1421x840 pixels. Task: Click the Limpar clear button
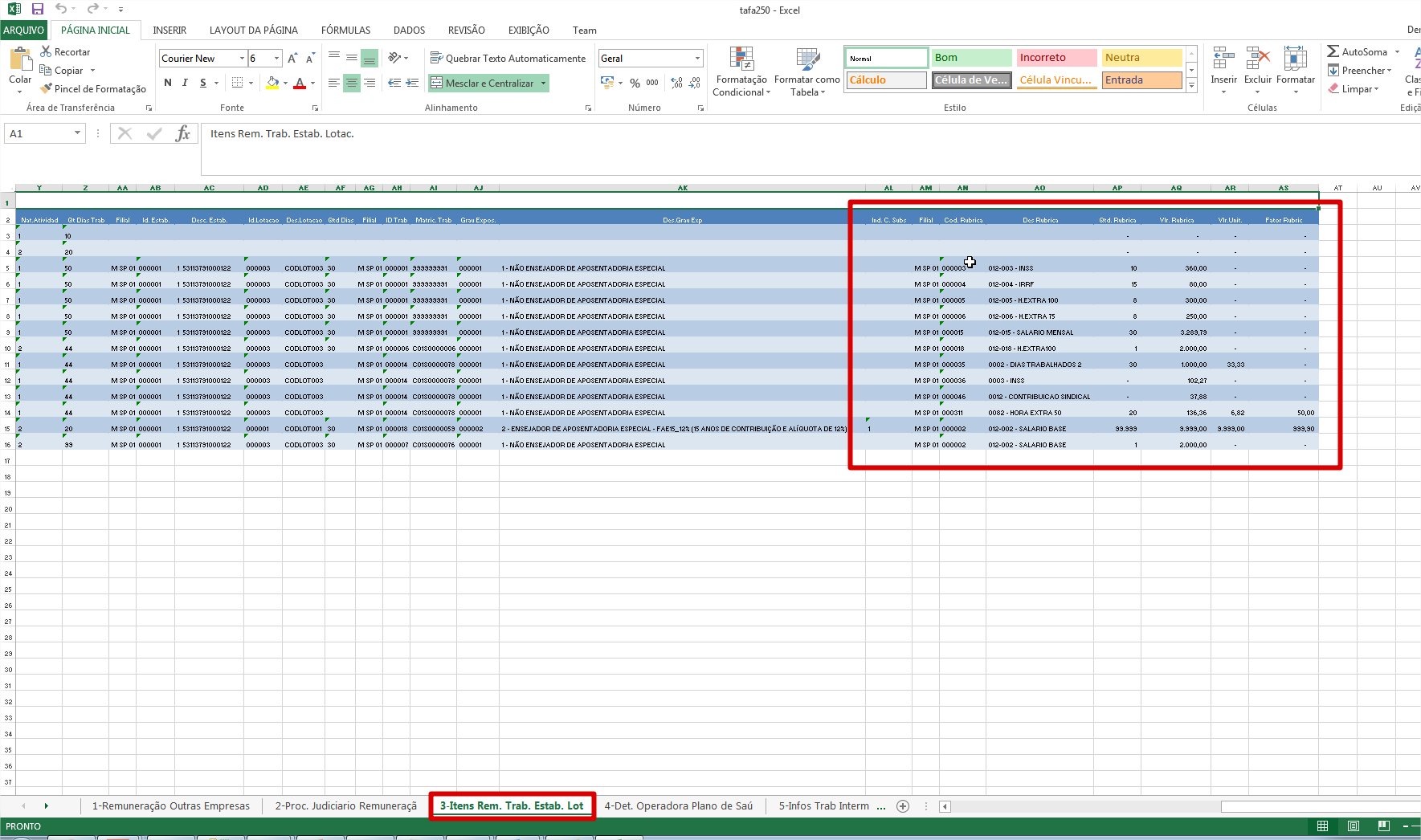(1353, 89)
